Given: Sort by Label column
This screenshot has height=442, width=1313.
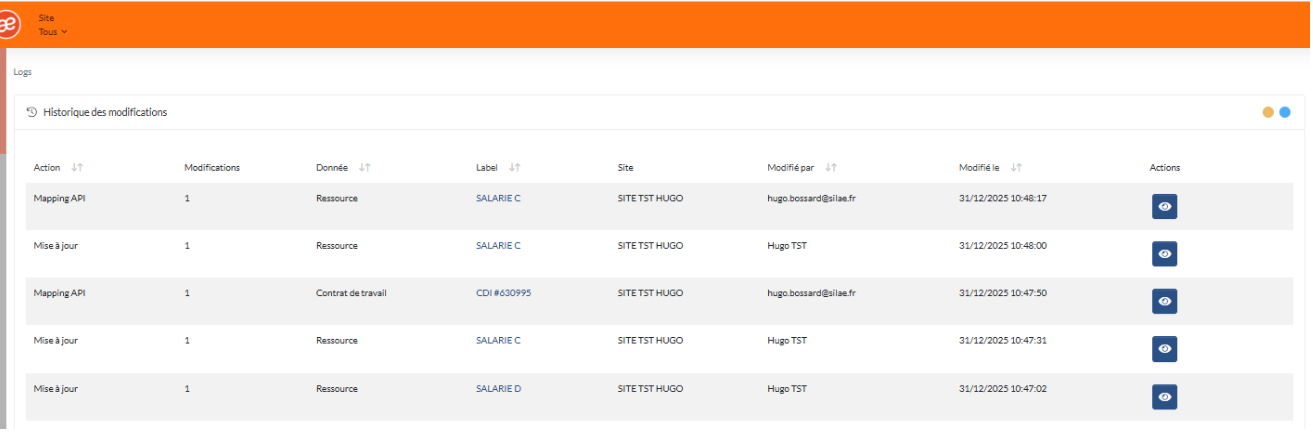Looking at the screenshot, I should pos(515,168).
